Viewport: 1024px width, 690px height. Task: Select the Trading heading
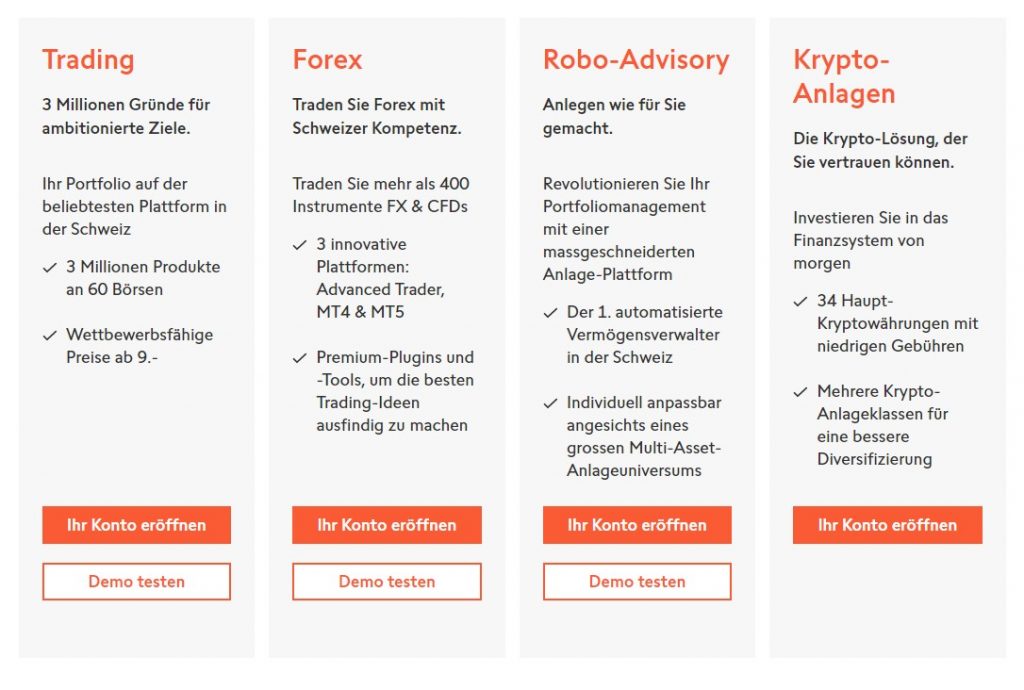coord(88,59)
